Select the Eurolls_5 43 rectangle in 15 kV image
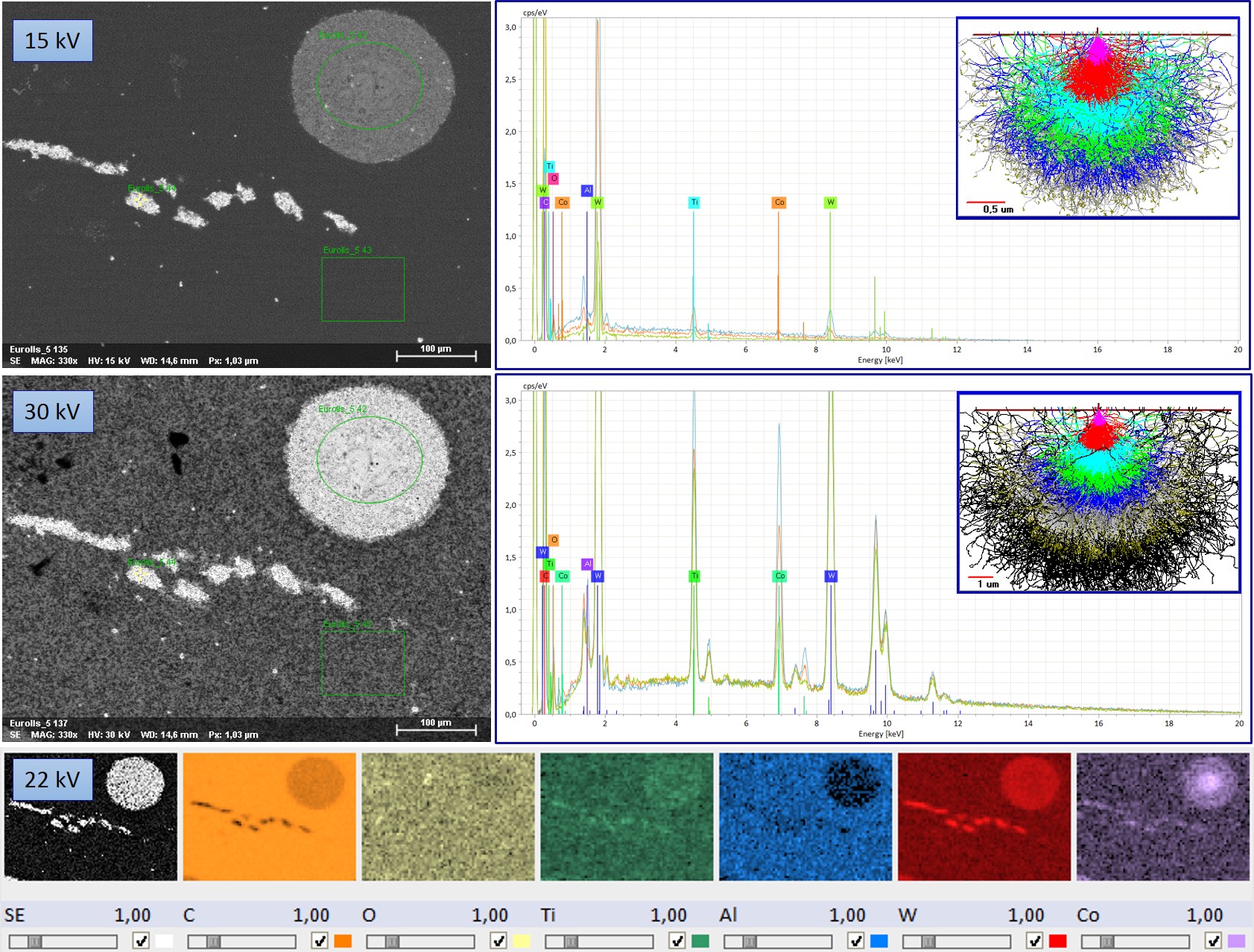Viewport: 1254px width, 952px height. pyautogui.click(x=363, y=289)
